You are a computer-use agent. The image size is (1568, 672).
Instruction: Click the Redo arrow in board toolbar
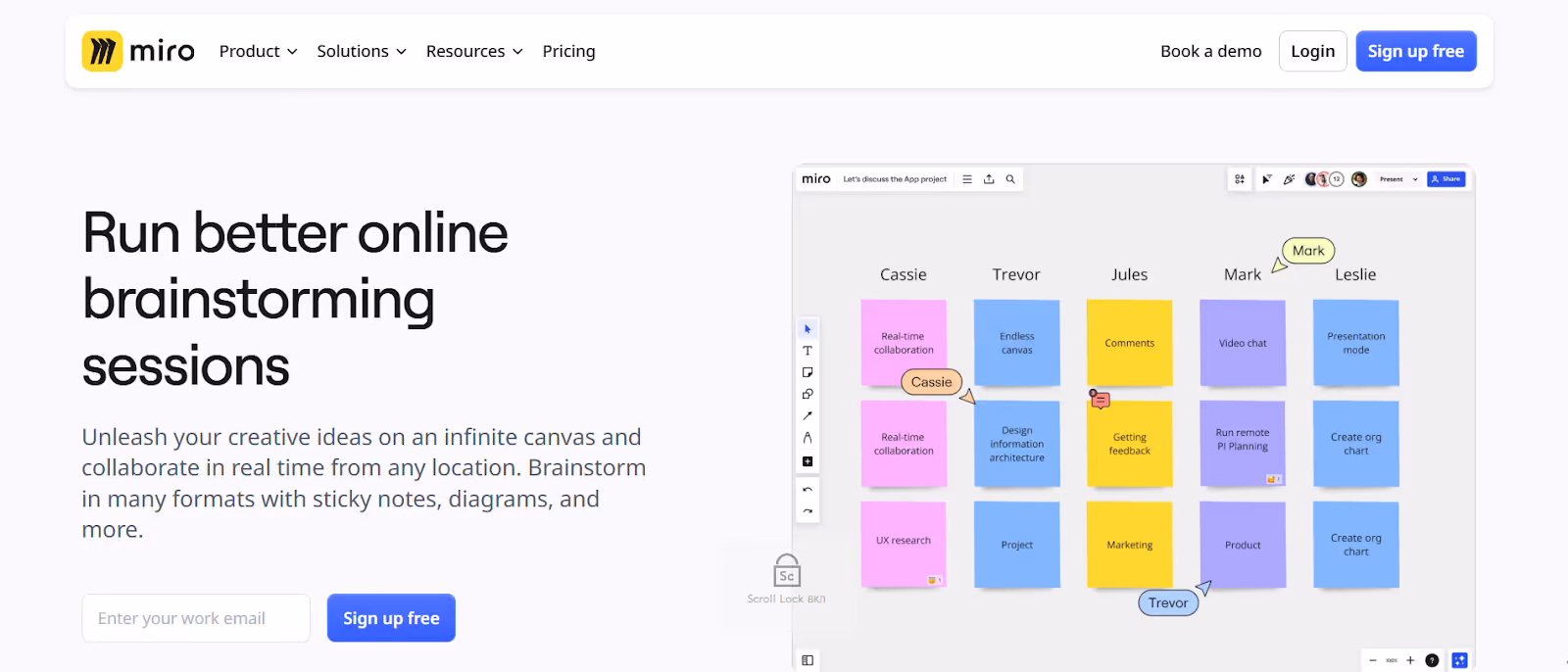click(808, 511)
